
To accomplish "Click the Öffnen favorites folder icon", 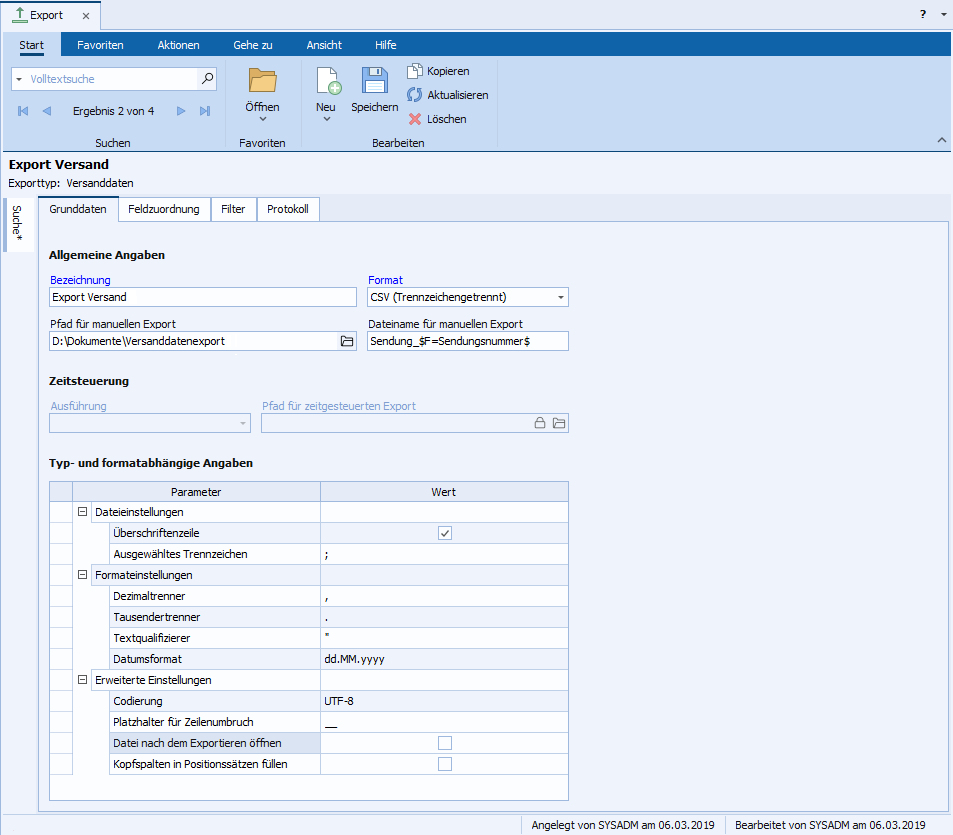I will pos(262,81).
